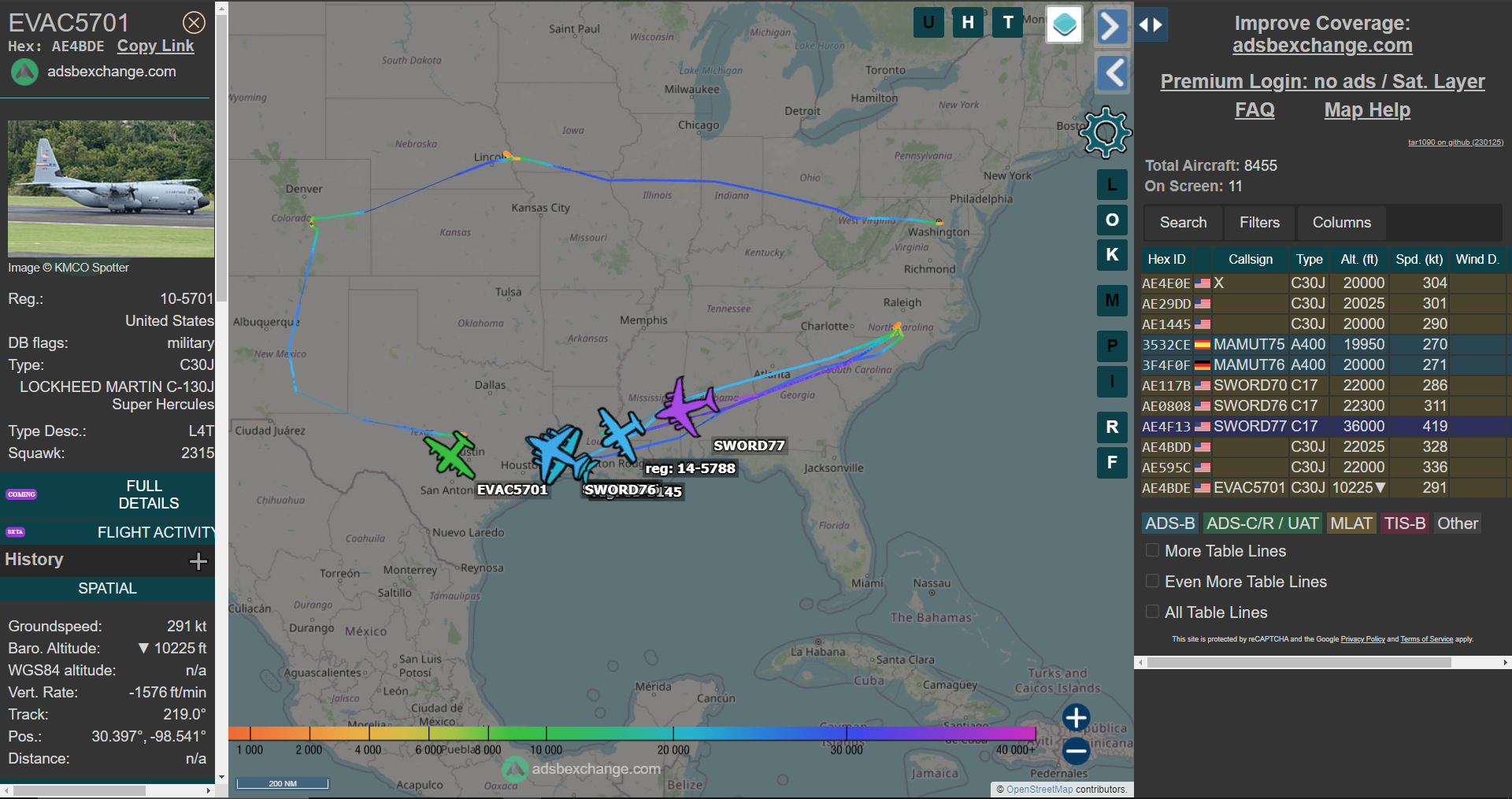Toggle the MLAT source filter
1512x799 pixels.
(x=1351, y=523)
